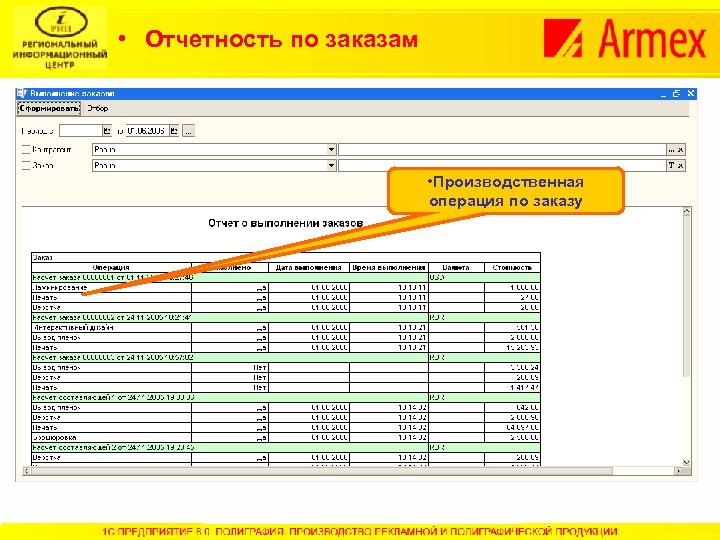Click the vertical scrollbar thumb
Screen dimensions: 720x540
coord(686,296)
